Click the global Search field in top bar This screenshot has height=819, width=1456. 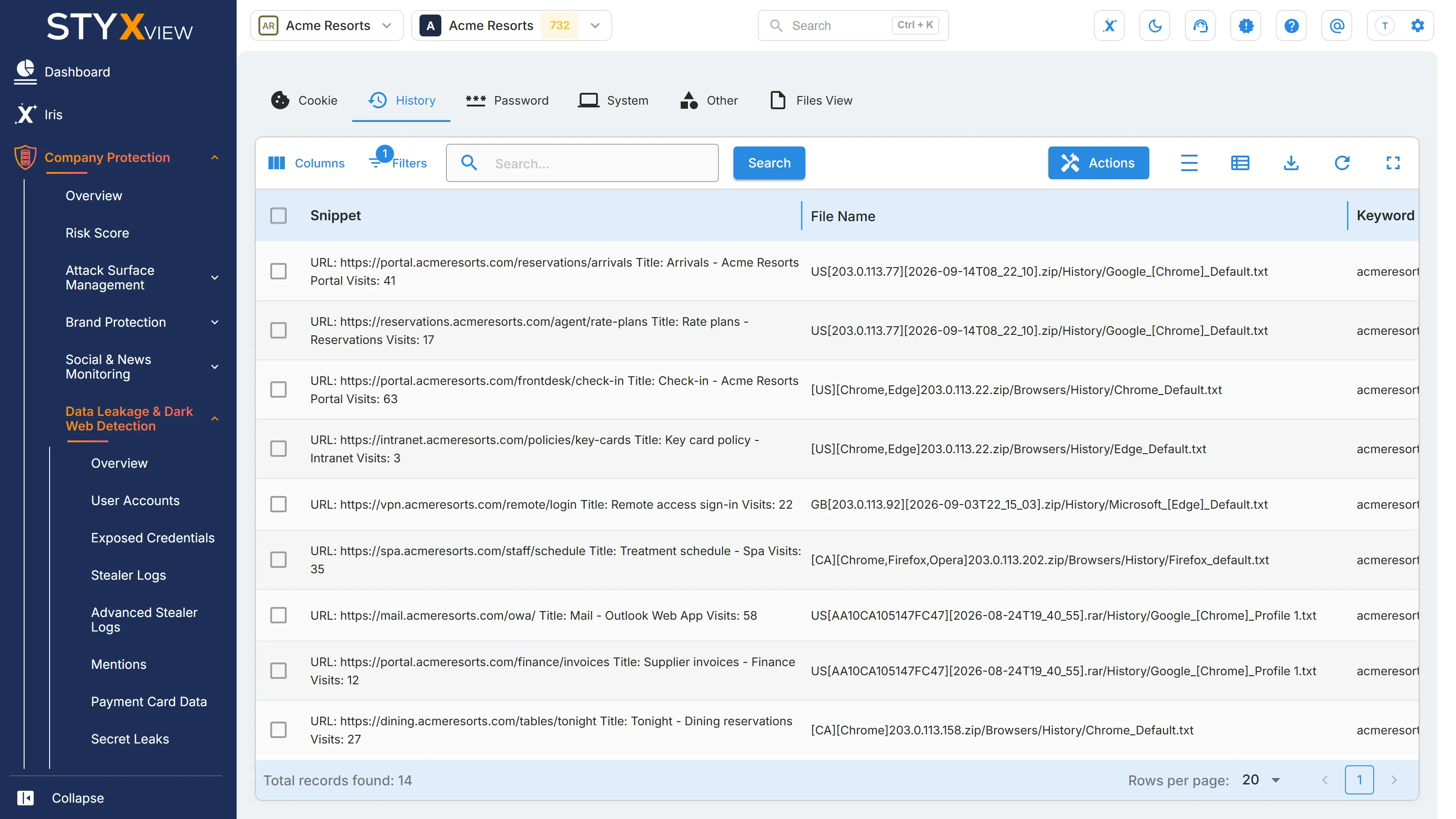tap(853, 25)
